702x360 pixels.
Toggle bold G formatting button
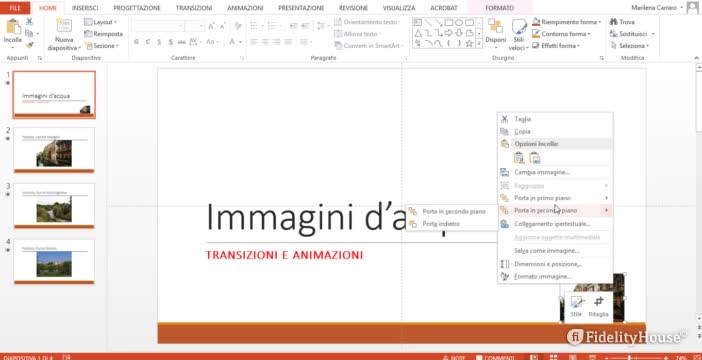136,42
